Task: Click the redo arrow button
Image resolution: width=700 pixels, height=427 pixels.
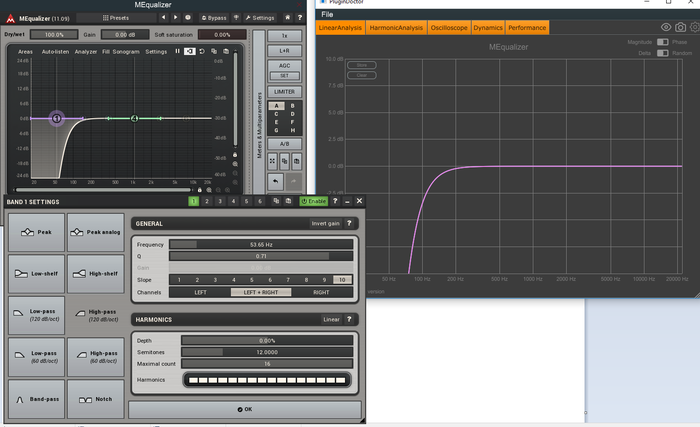Action: (x=293, y=181)
